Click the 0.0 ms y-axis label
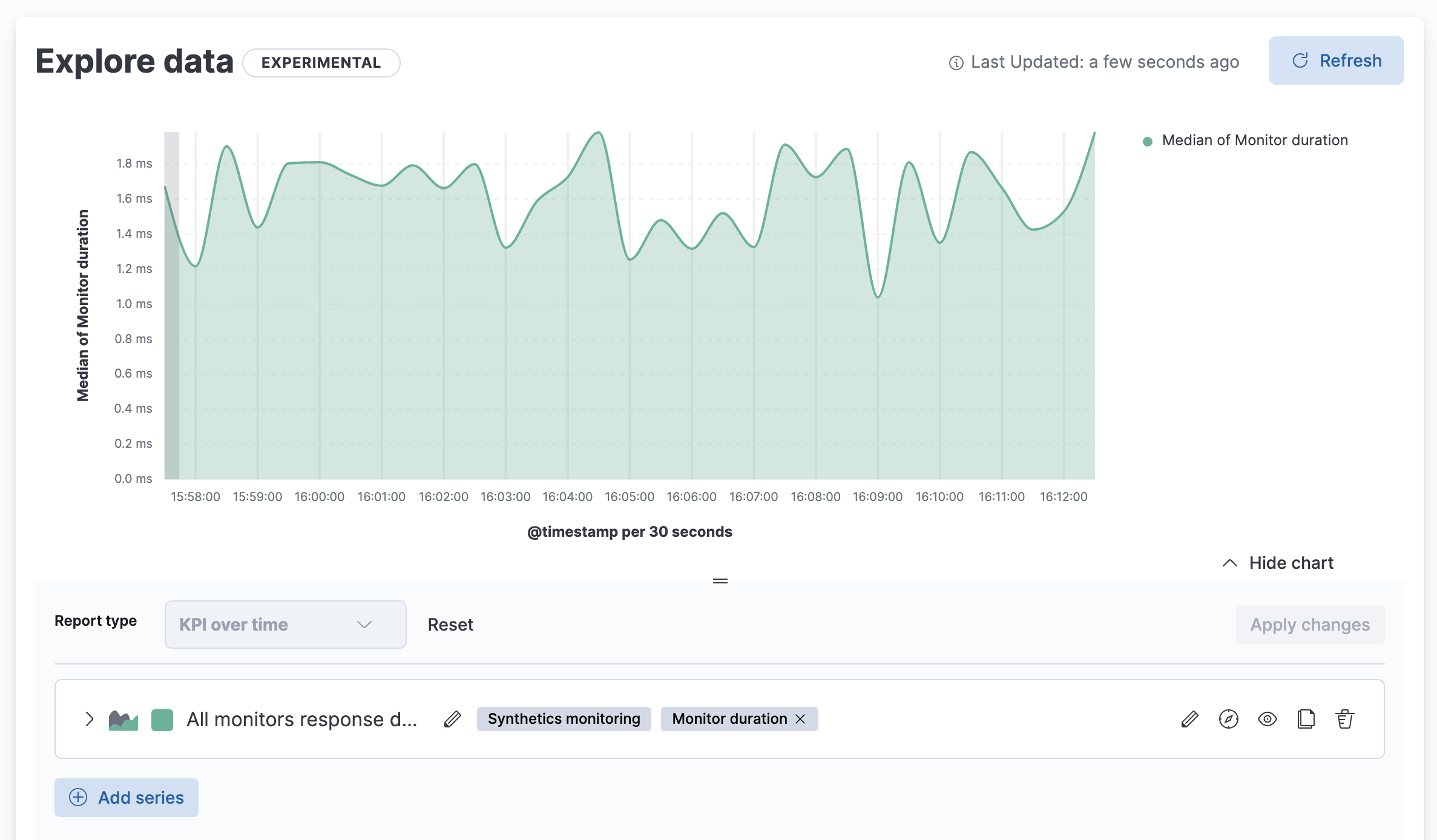This screenshot has width=1437, height=840. tap(133, 479)
